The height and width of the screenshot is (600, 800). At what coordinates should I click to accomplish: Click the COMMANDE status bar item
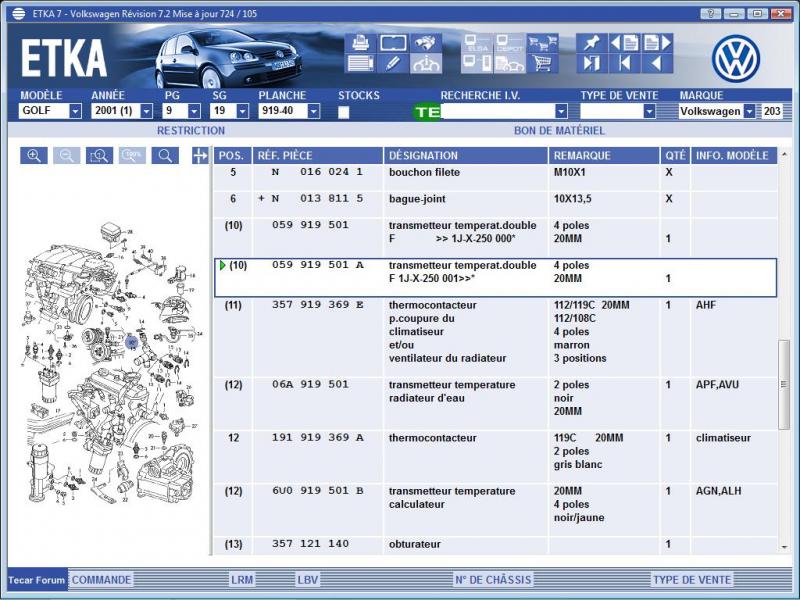[102, 580]
